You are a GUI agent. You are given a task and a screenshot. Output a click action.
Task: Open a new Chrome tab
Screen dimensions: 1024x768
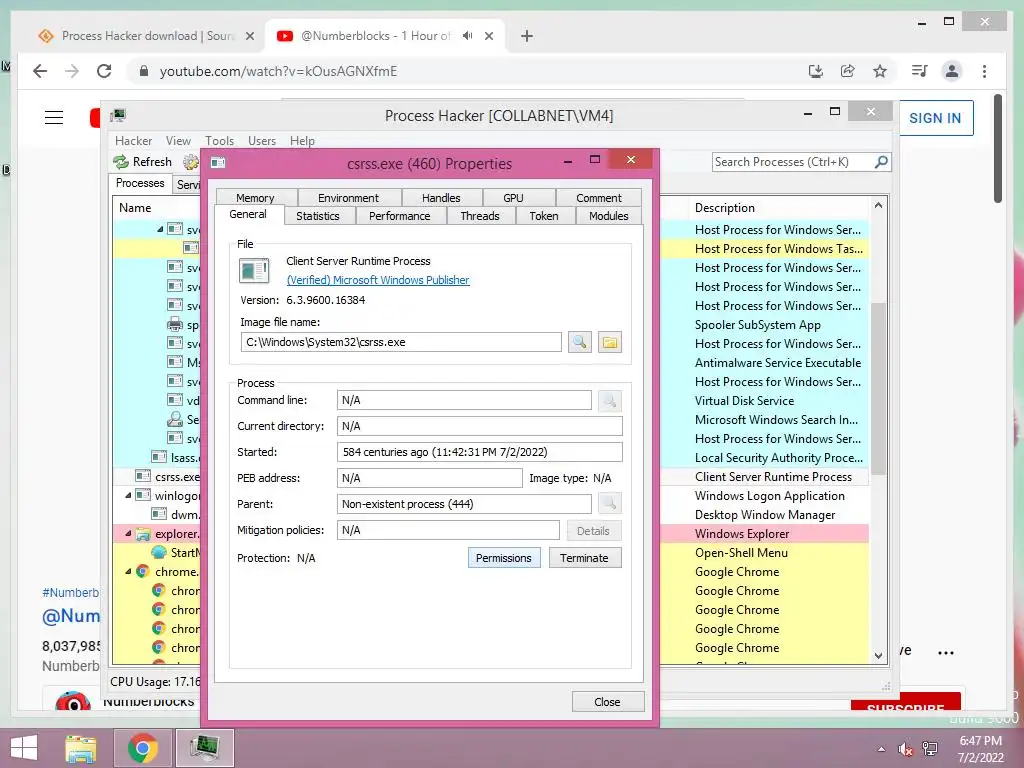click(x=527, y=36)
